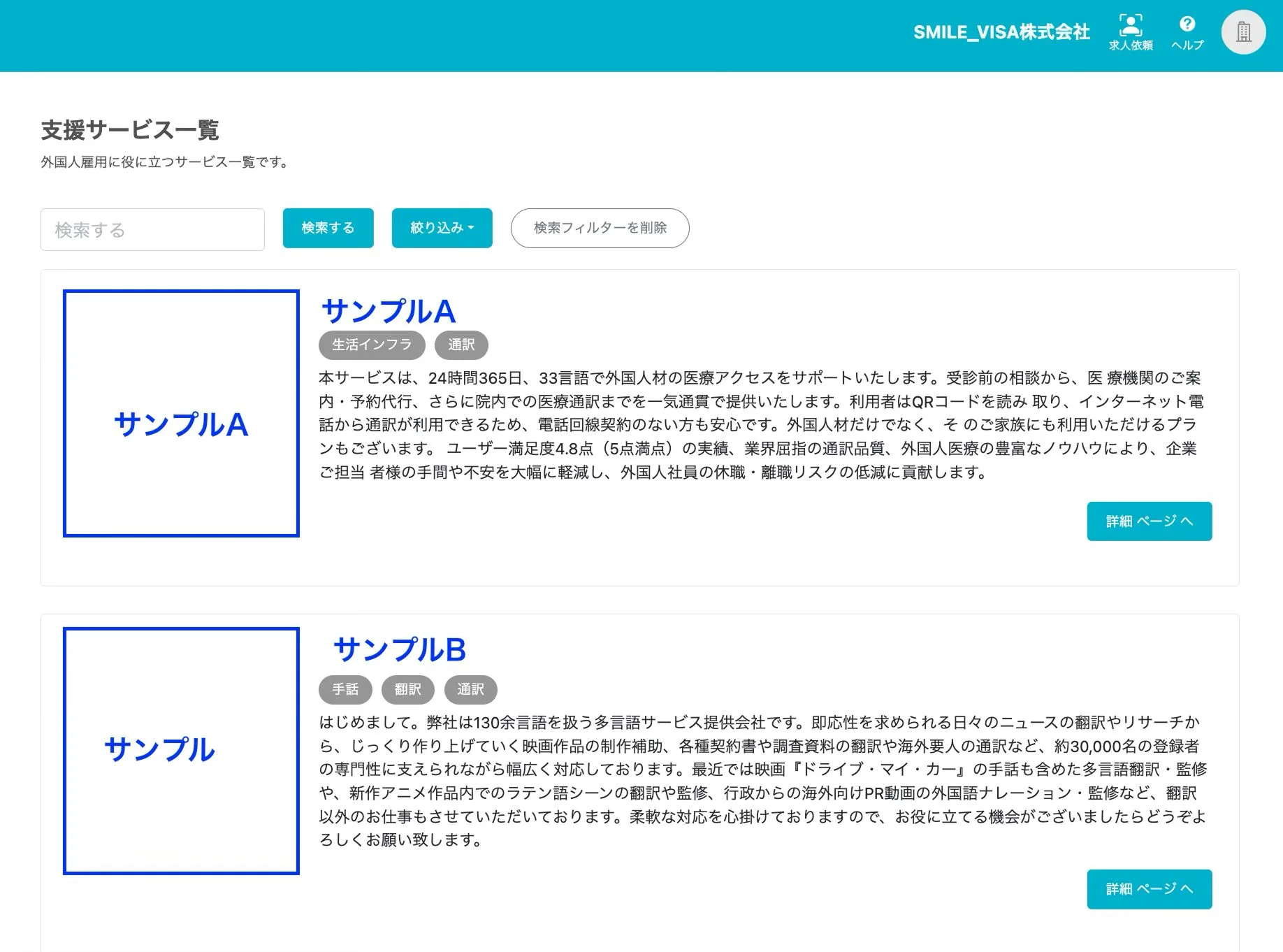The image size is (1283, 952).
Task: Open SMILE_VISA株式会社 in the header
Action: click(1001, 32)
